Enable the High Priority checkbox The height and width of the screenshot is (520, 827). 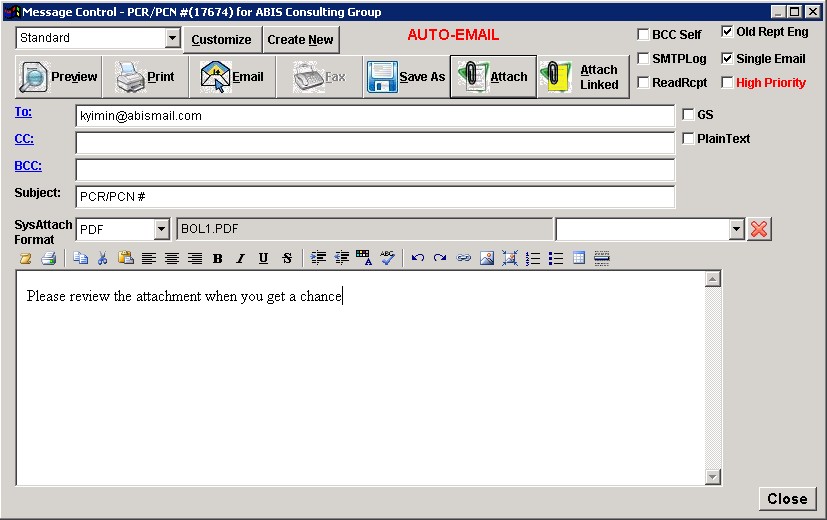click(x=727, y=83)
